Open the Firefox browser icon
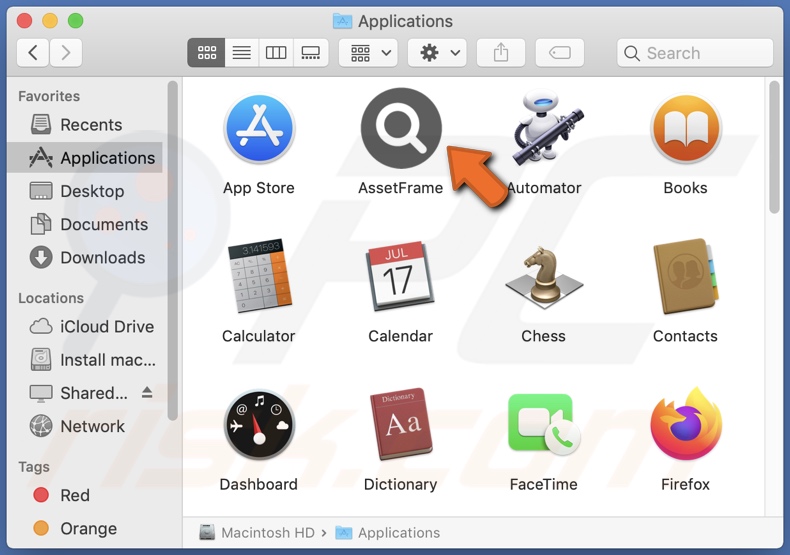 pos(686,424)
